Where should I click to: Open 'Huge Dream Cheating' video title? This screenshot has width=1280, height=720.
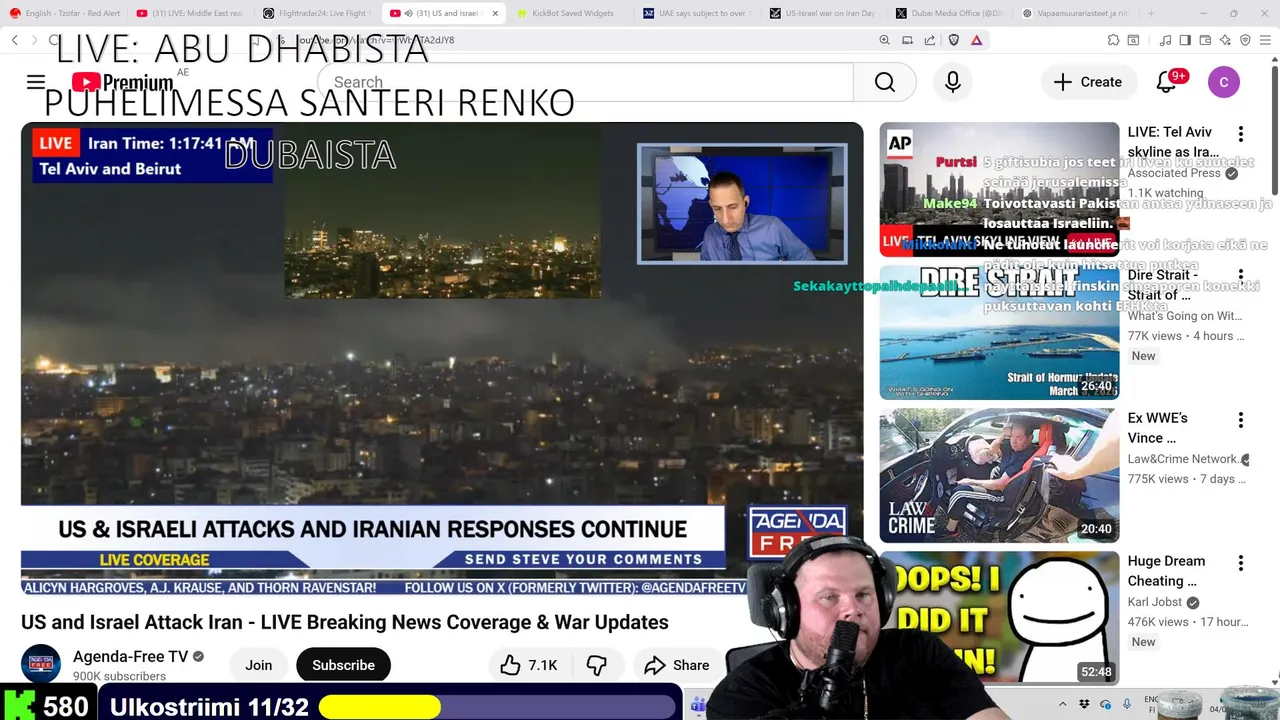coord(1166,571)
